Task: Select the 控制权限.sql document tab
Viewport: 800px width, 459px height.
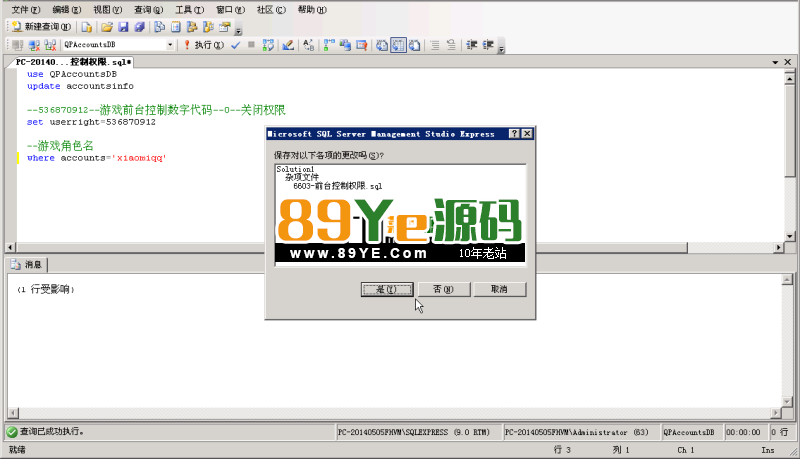Action: (73, 62)
